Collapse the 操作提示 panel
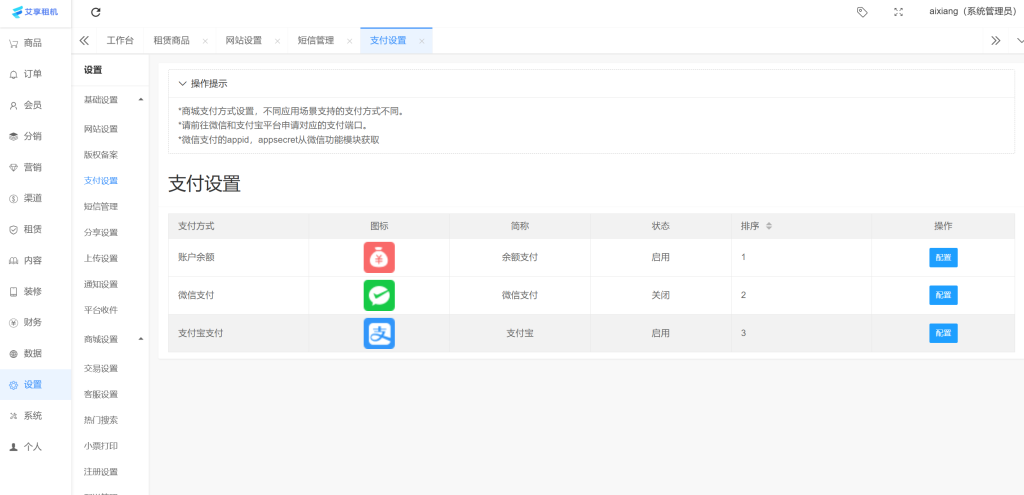Screen dimensions: 1024x495 coord(182,84)
